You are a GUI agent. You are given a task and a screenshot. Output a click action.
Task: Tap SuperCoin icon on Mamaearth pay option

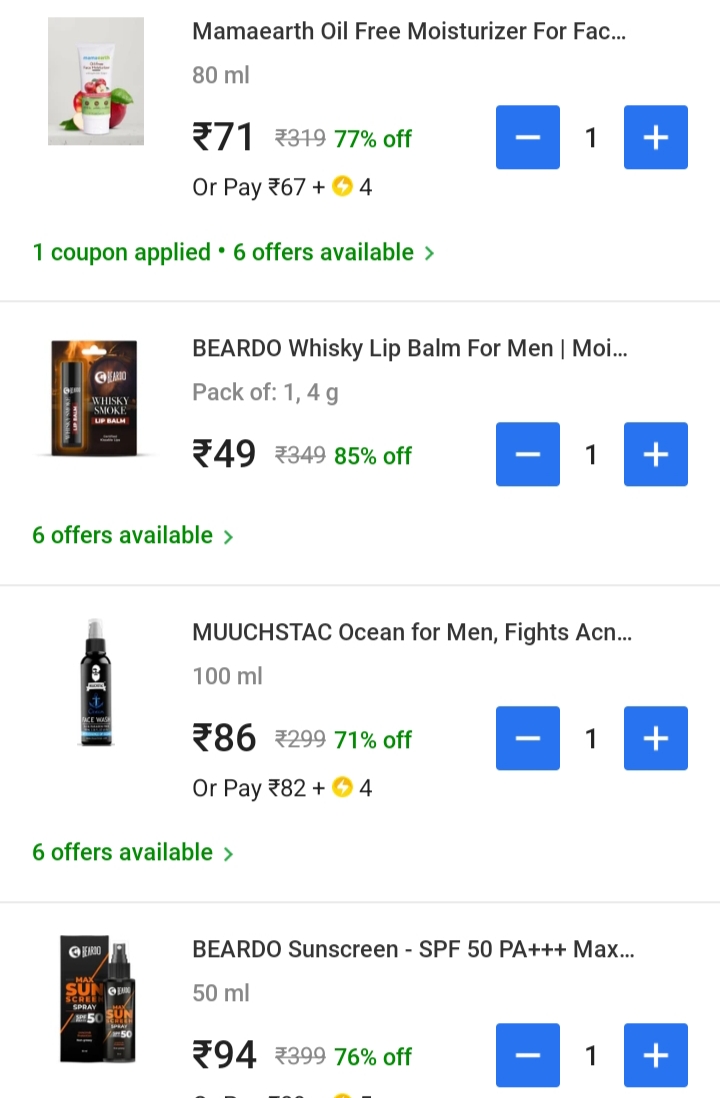click(x=342, y=187)
